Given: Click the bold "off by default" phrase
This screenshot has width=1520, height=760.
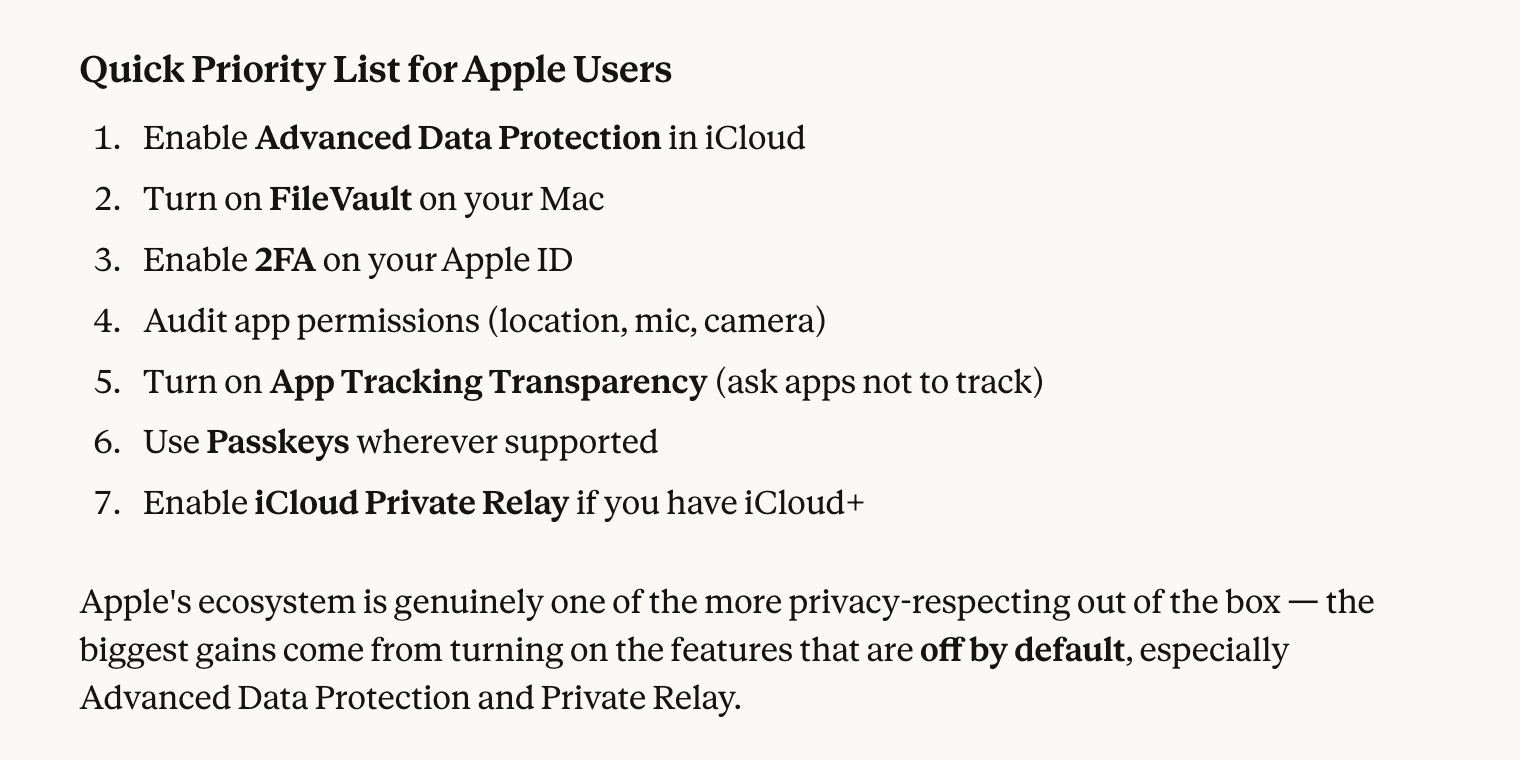Looking at the screenshot, I should pos(1021,650).
